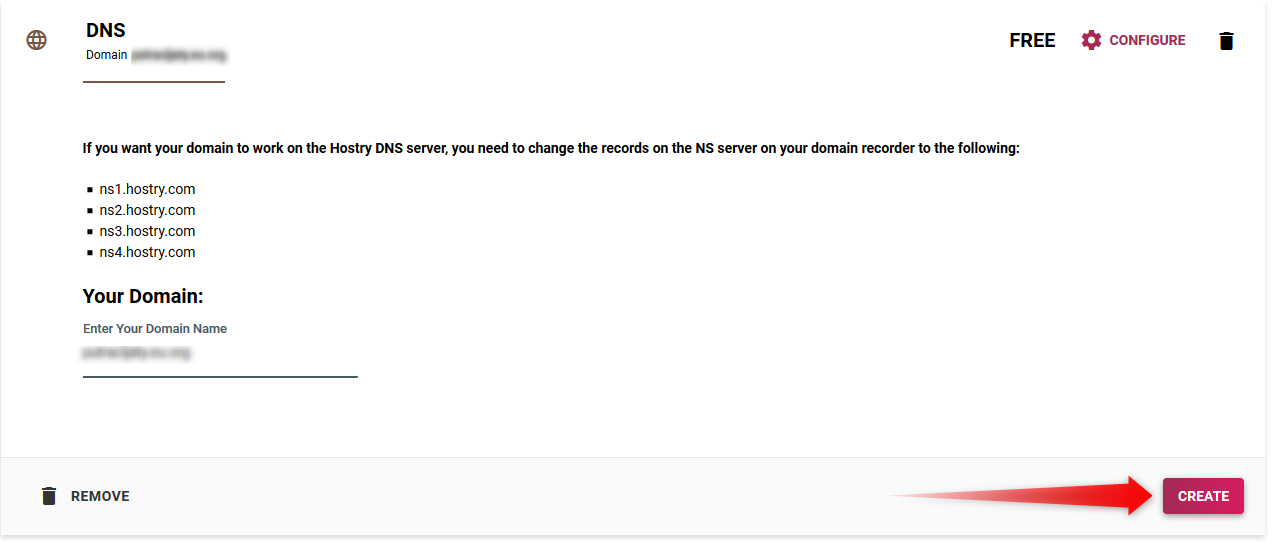The height and width of the screenshot is (542, 1272).
Task: Click the gear icon next to CONFIGURE
Action: pyautogui.click(x=1091, y=40)
